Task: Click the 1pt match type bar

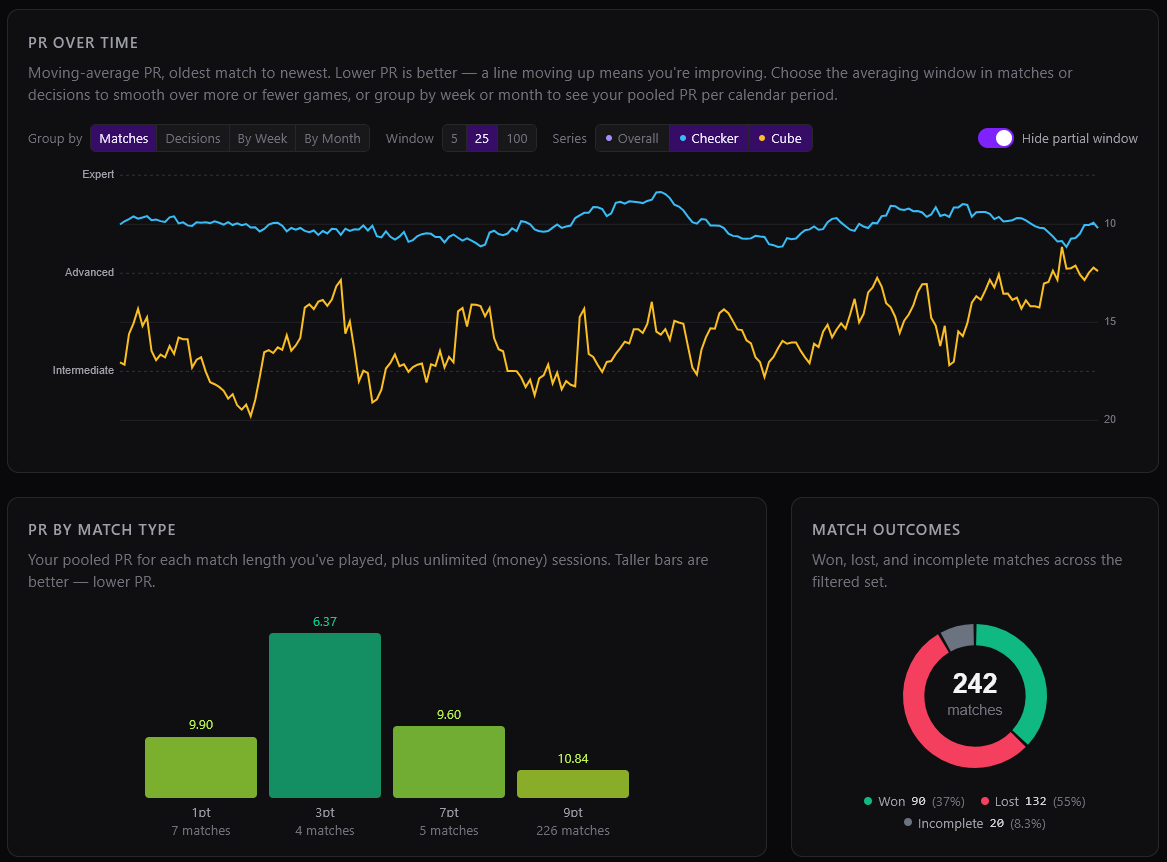Action: 201,767
